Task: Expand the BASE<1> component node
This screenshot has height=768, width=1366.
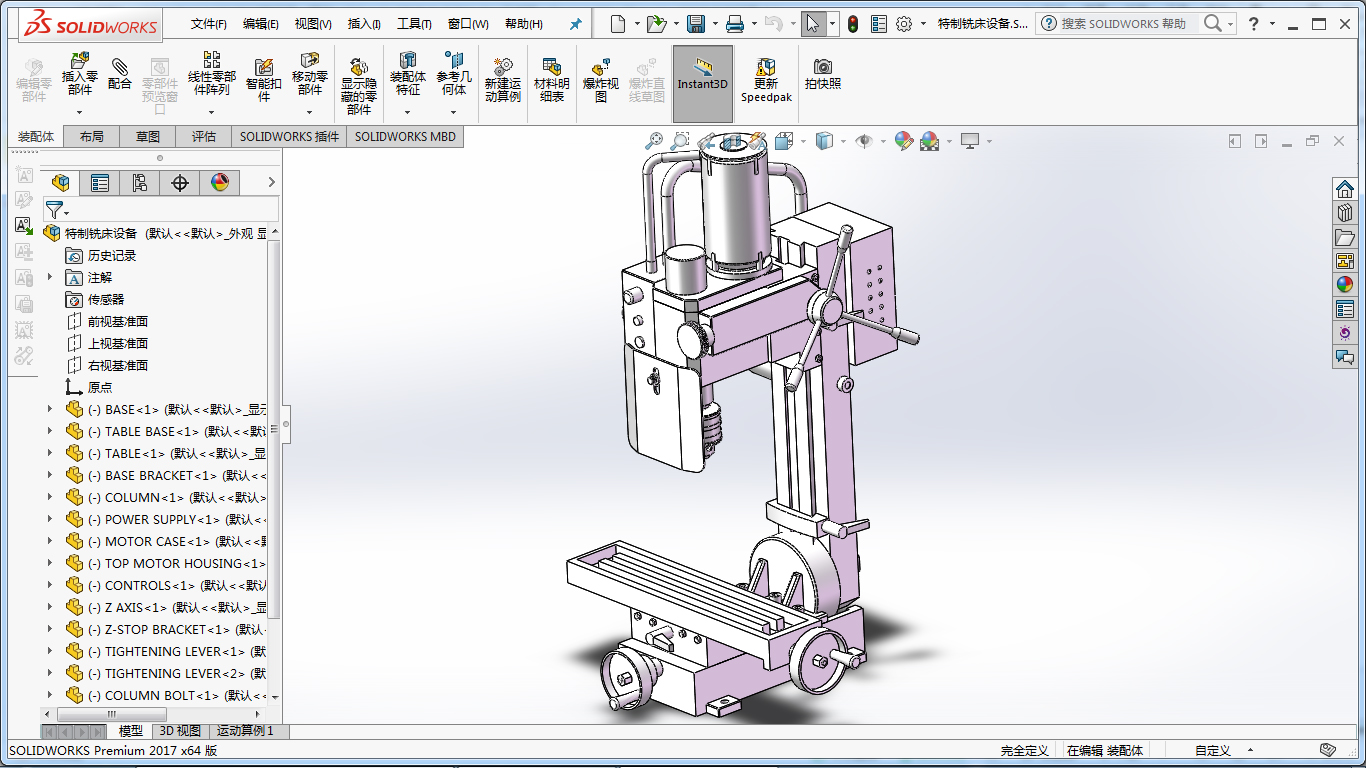Action: click(50, 409)
